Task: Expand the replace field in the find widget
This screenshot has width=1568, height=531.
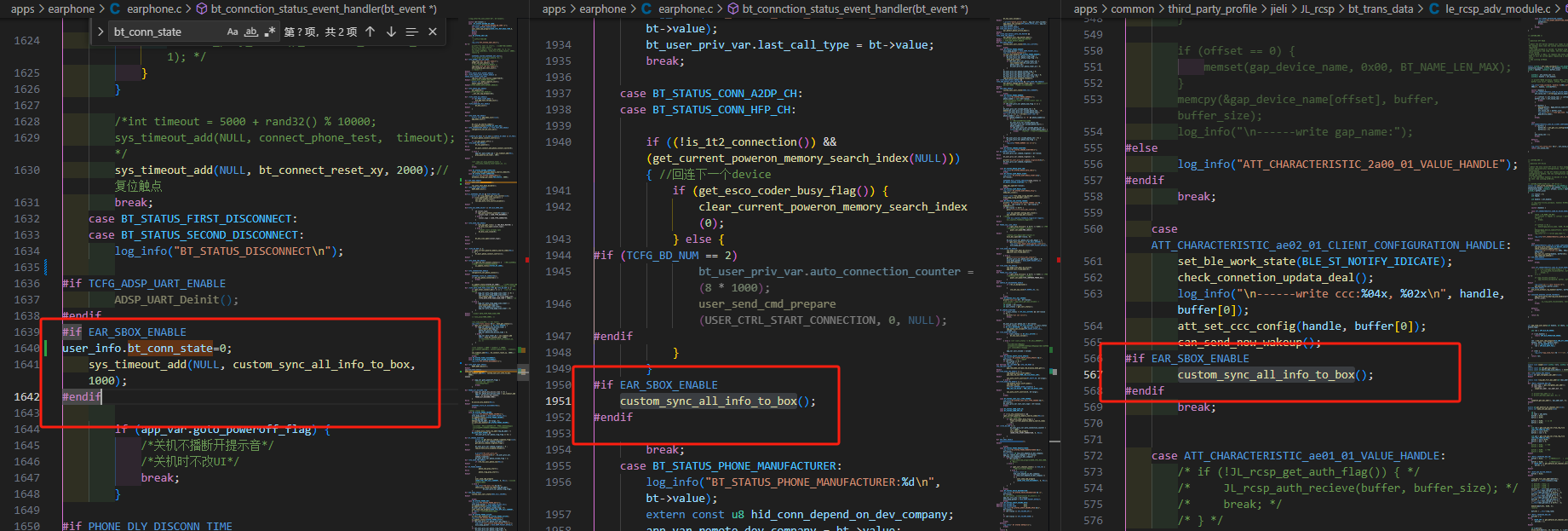Action: point(101,32)
